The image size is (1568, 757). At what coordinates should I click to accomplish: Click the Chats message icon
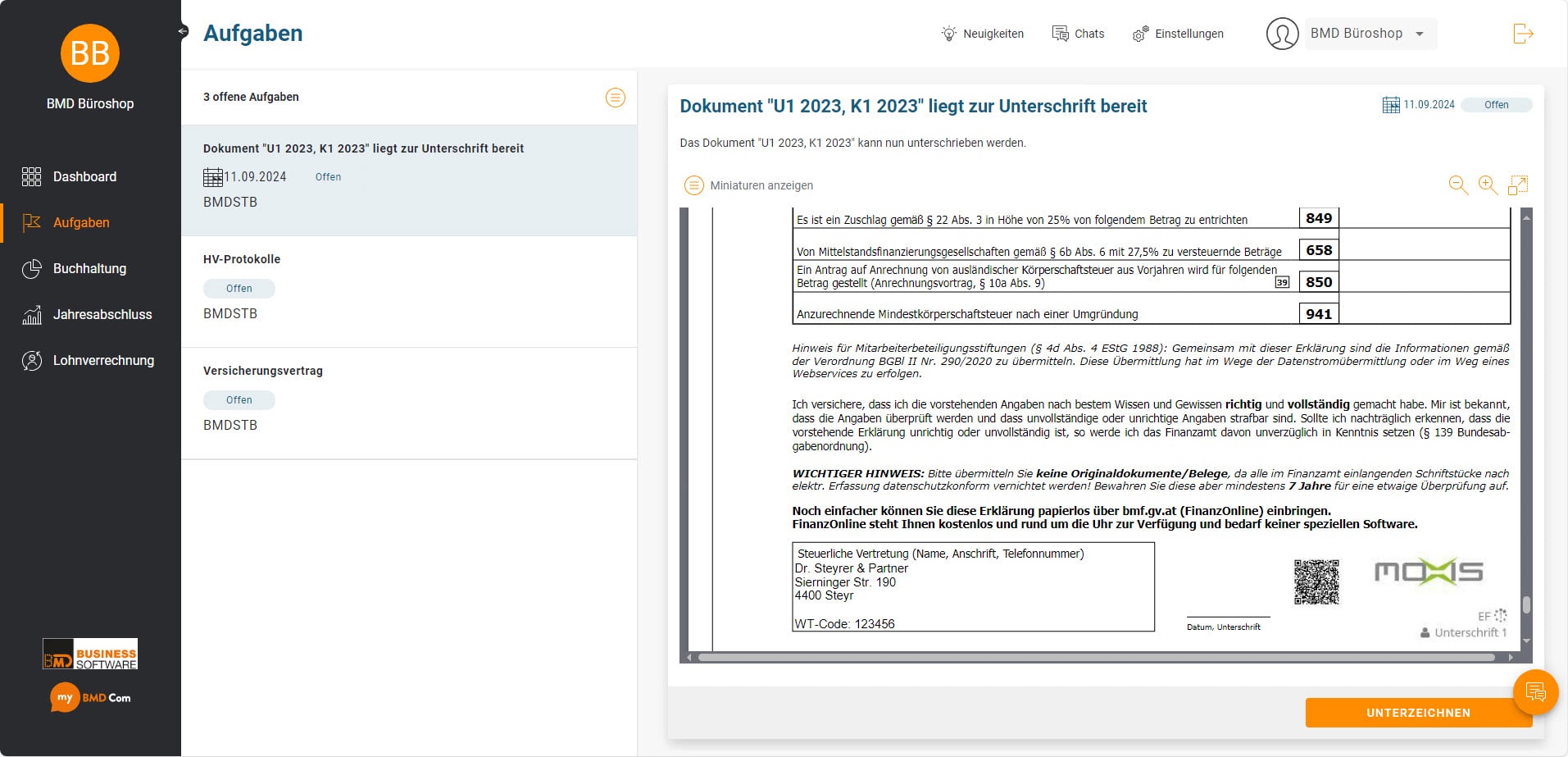click(1060, 34)
